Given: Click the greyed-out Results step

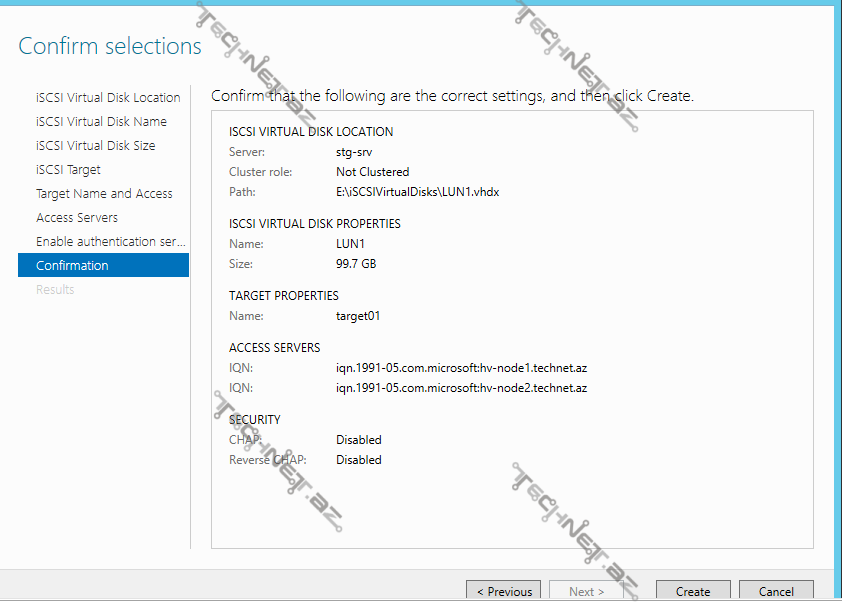Looking at the screenshot, I should 55,289.
